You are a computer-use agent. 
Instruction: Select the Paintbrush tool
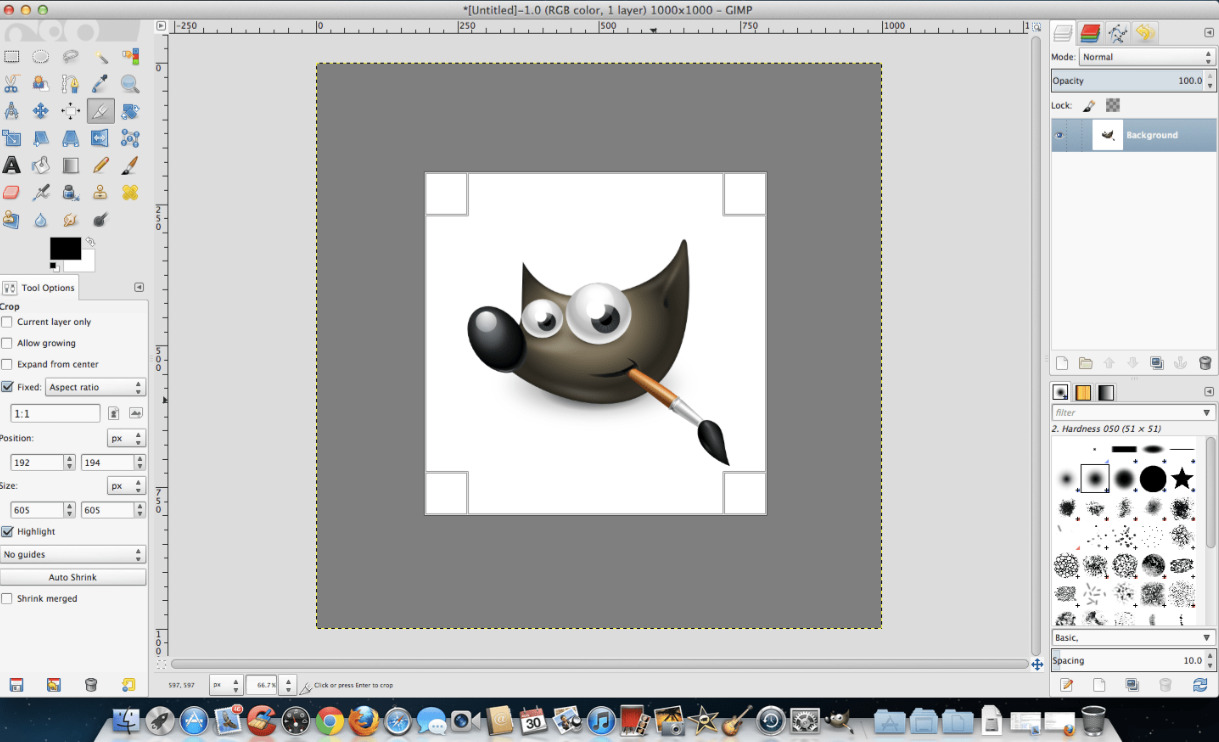[x=130, y=165]
